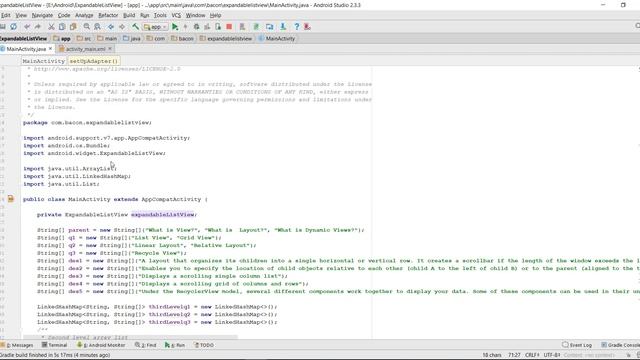The height and width of the screenshot is (360, 640).
Task: Click the setUpAdapter() method crumb
Action: pos(93,61)
